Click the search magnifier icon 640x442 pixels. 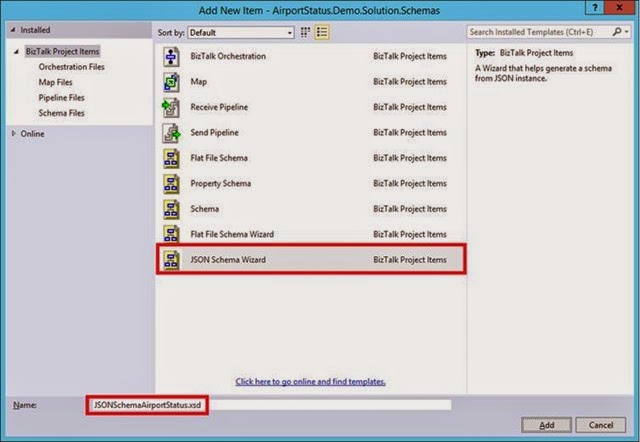coord(617,32)
